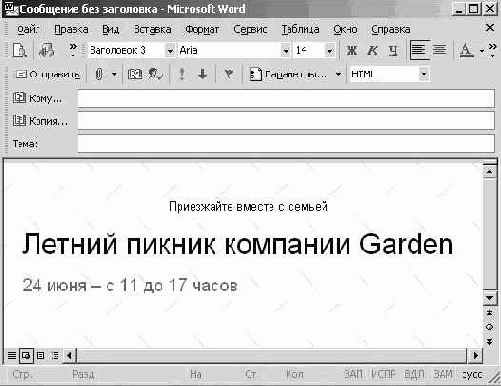
Task: Click the blind copy toolbar button
Action: click(289, 74)
